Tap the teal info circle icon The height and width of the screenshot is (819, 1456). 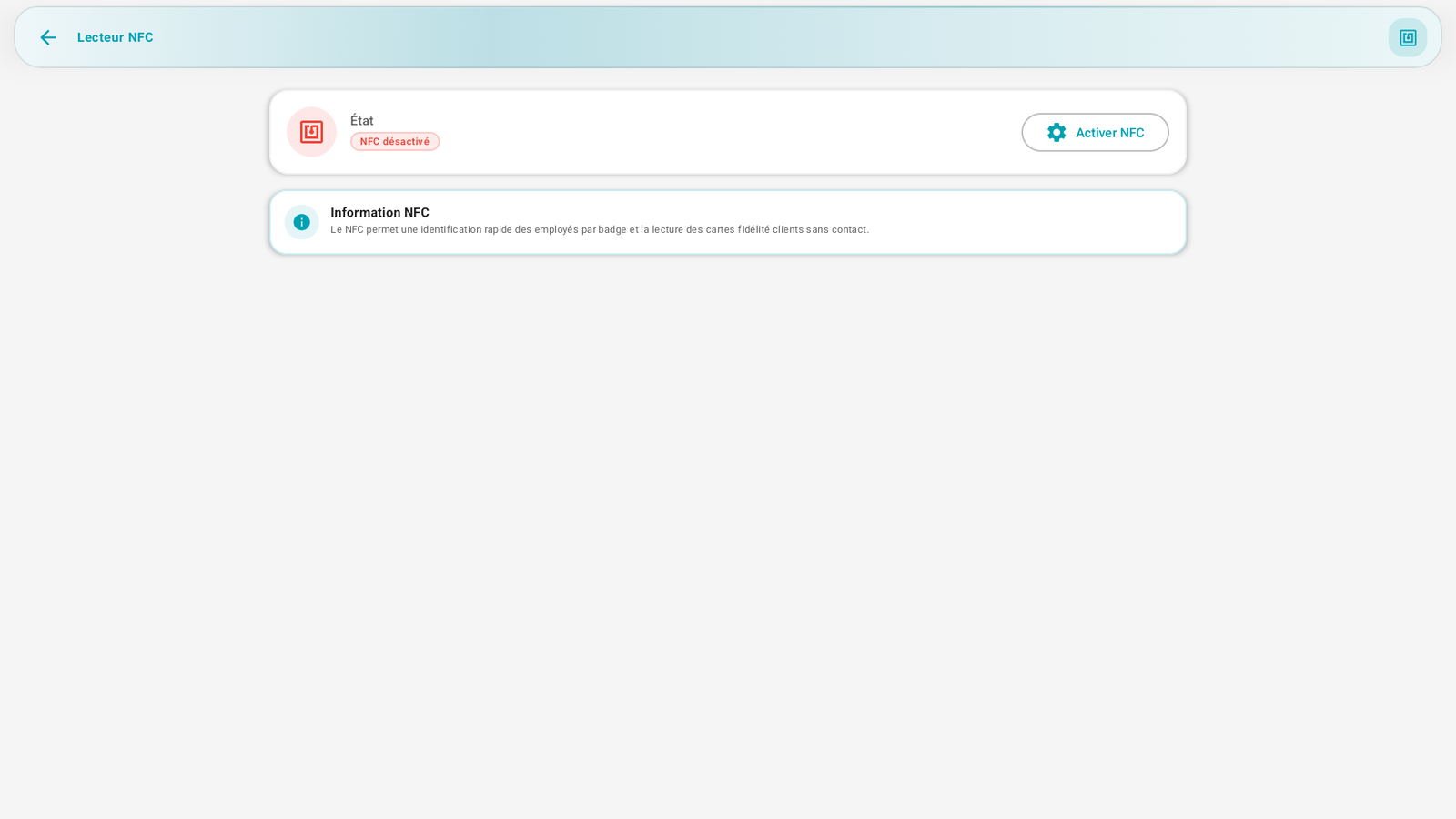(301, 222)
